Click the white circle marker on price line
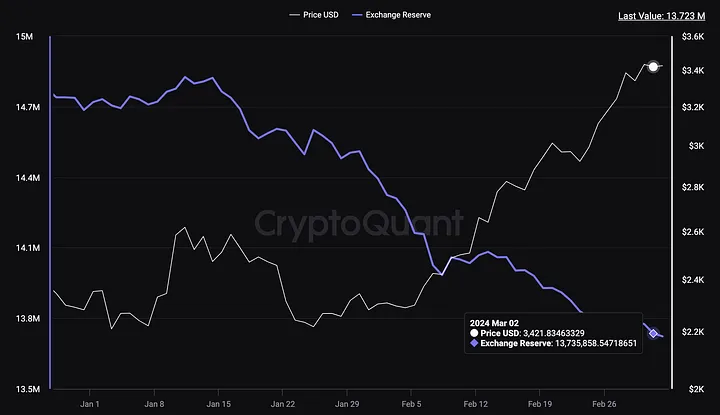The width and height of the screenshot is (720, 415). pos(653,67)
